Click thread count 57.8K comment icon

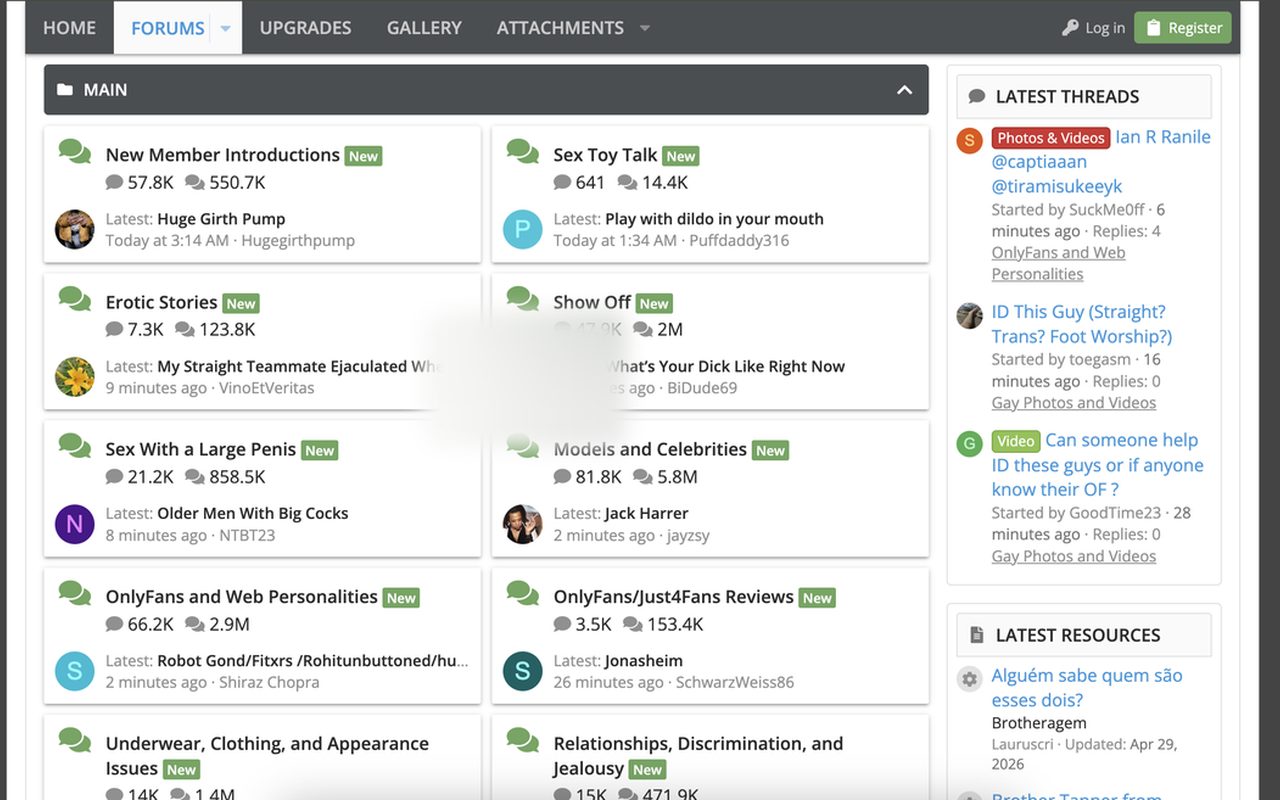coord(114,183)
